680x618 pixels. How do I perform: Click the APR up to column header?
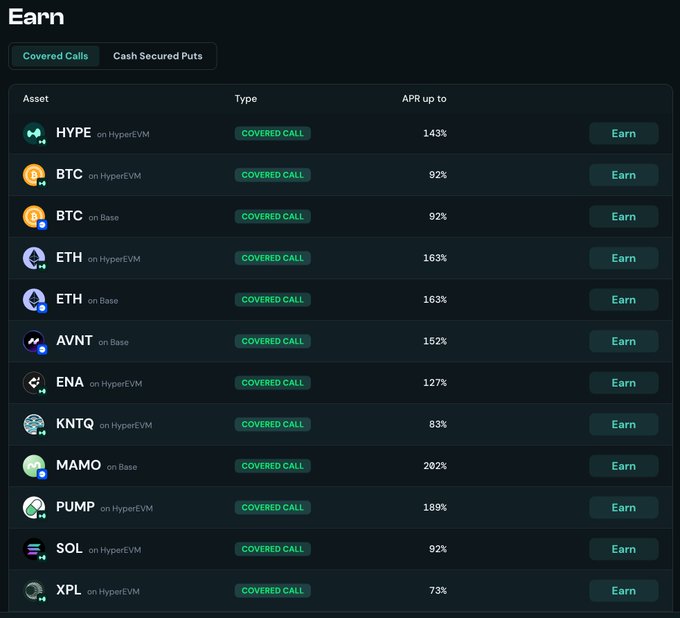(424, 99)
